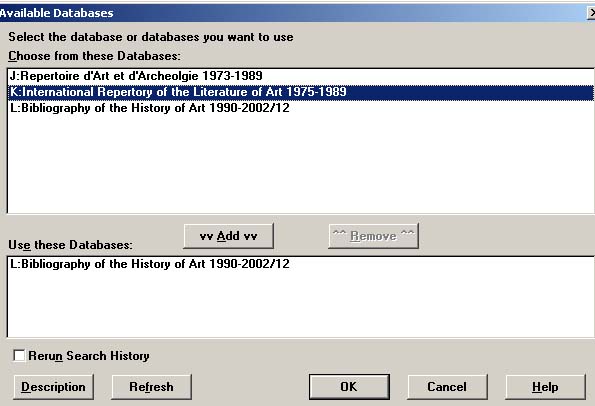595x406 pixels.
Task: Refresh the available databases list
Action: coord(151,387)
